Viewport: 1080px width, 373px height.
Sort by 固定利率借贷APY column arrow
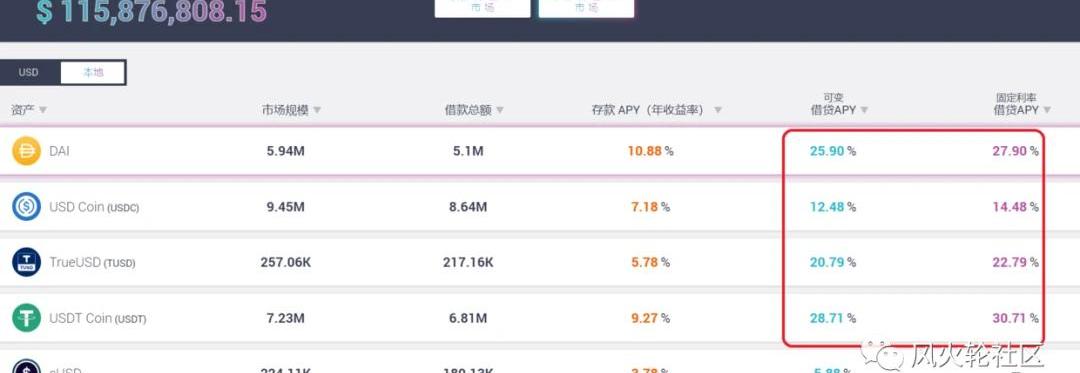[x=1047, y=110]
